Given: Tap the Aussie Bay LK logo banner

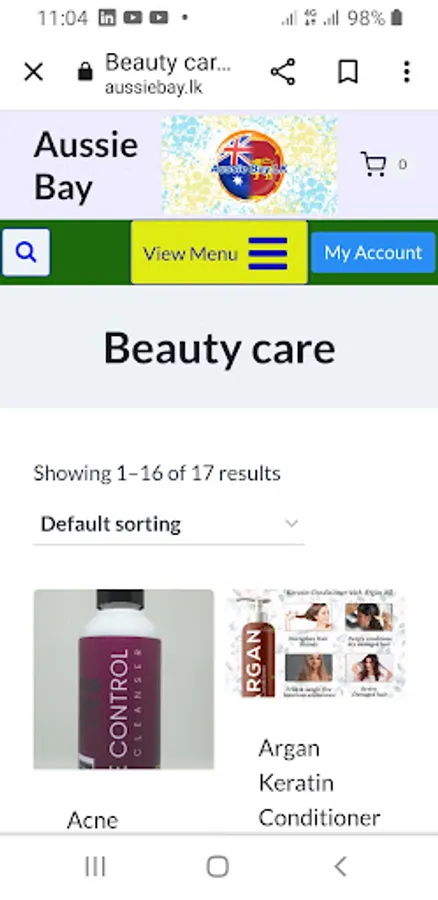Looking at the screenshot, I should click(x=249, y=165).
